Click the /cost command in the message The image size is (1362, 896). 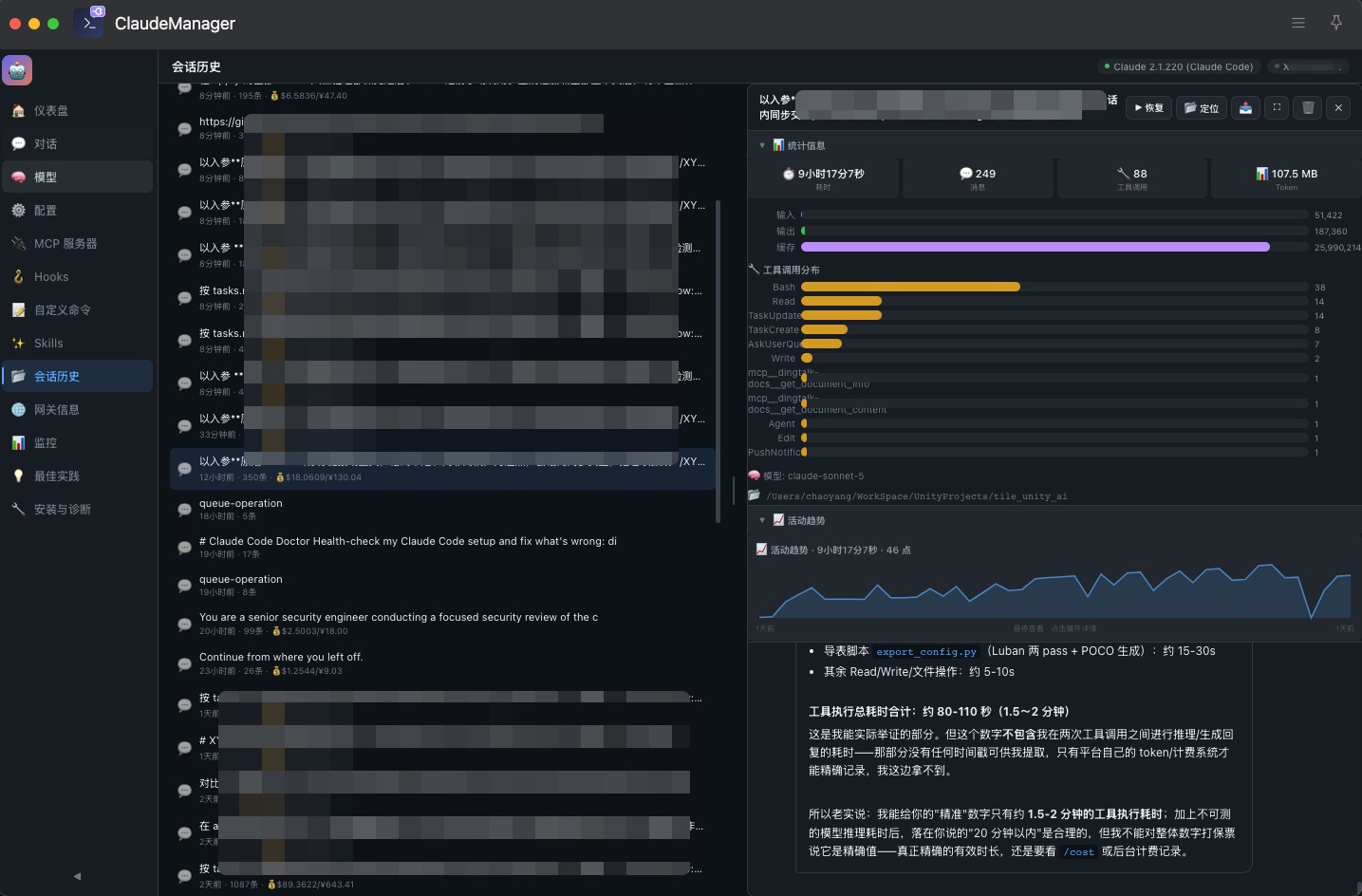(1078, 852)
